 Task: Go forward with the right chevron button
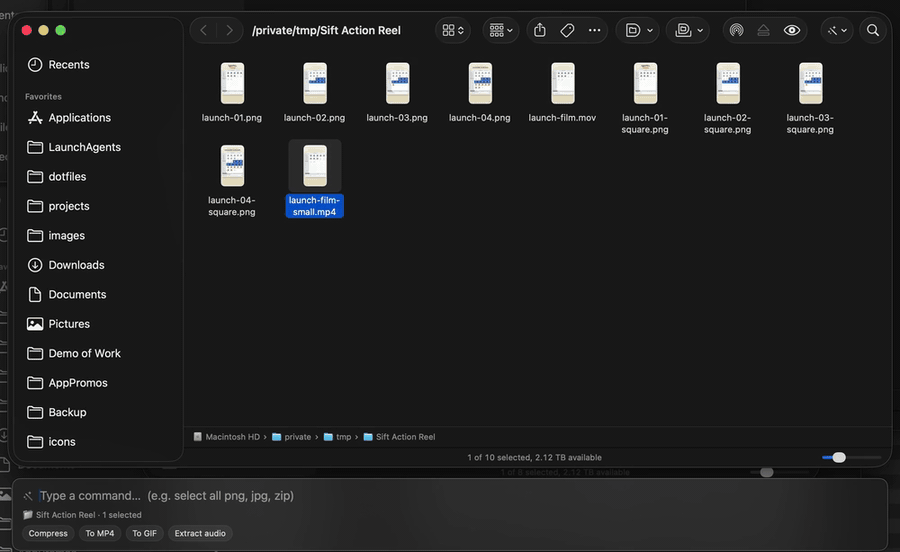coord(230,30)
